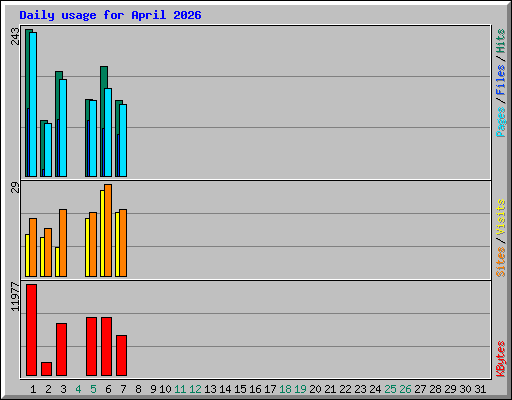Click the day 3 yellow Visits bar

pos(58,262)
